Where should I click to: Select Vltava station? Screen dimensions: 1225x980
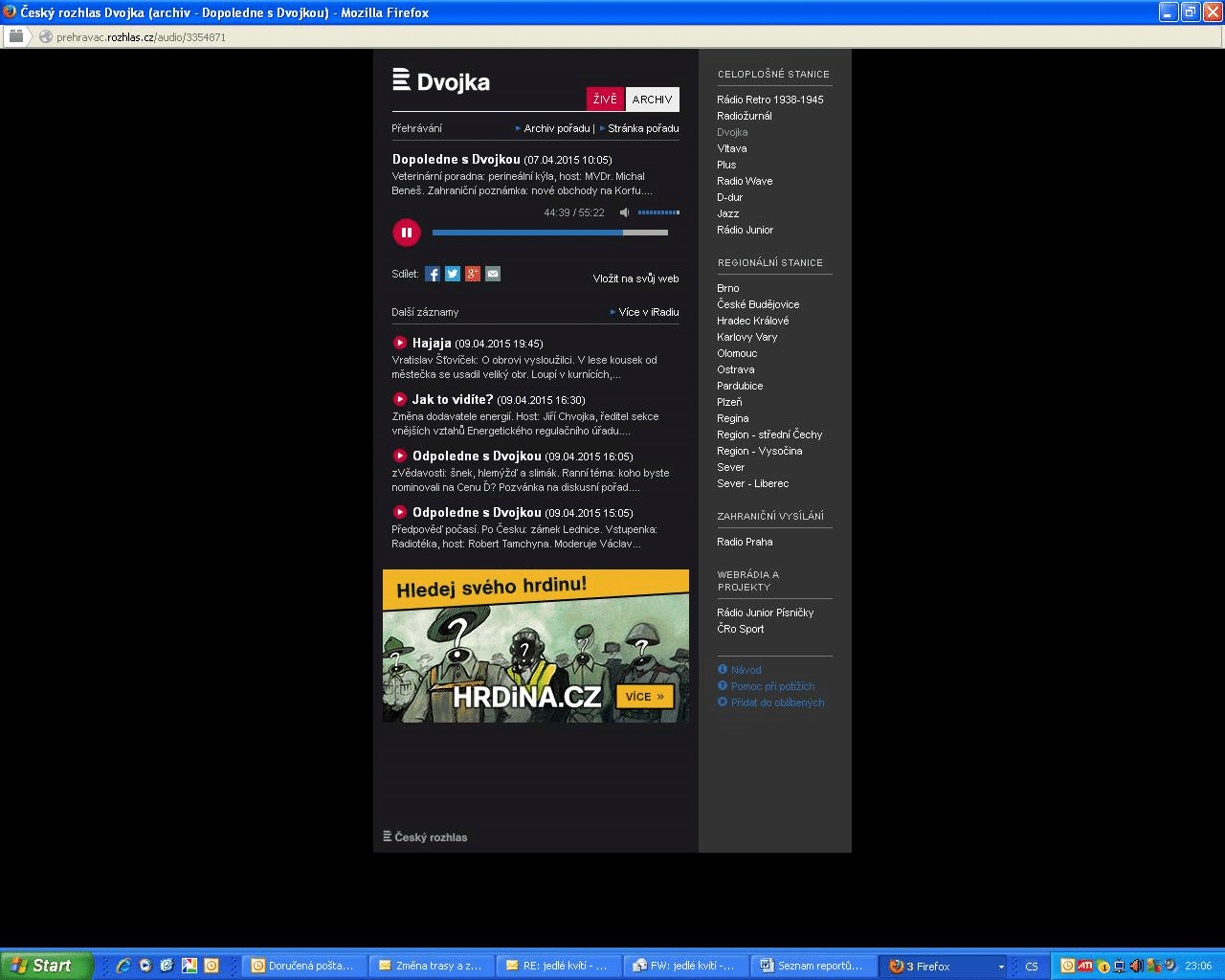point(732,148)
